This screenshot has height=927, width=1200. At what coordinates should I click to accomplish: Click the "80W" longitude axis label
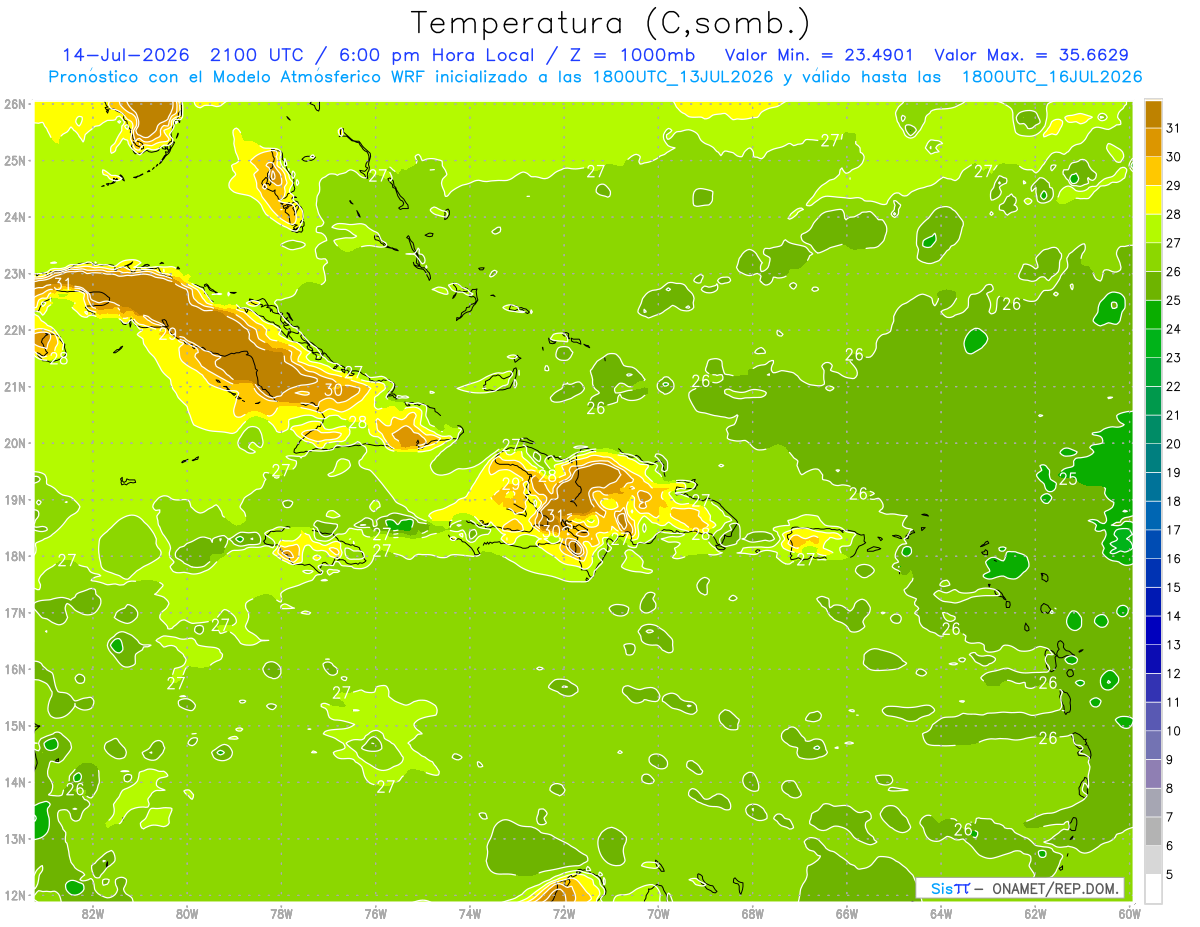[x=186, y=914]
